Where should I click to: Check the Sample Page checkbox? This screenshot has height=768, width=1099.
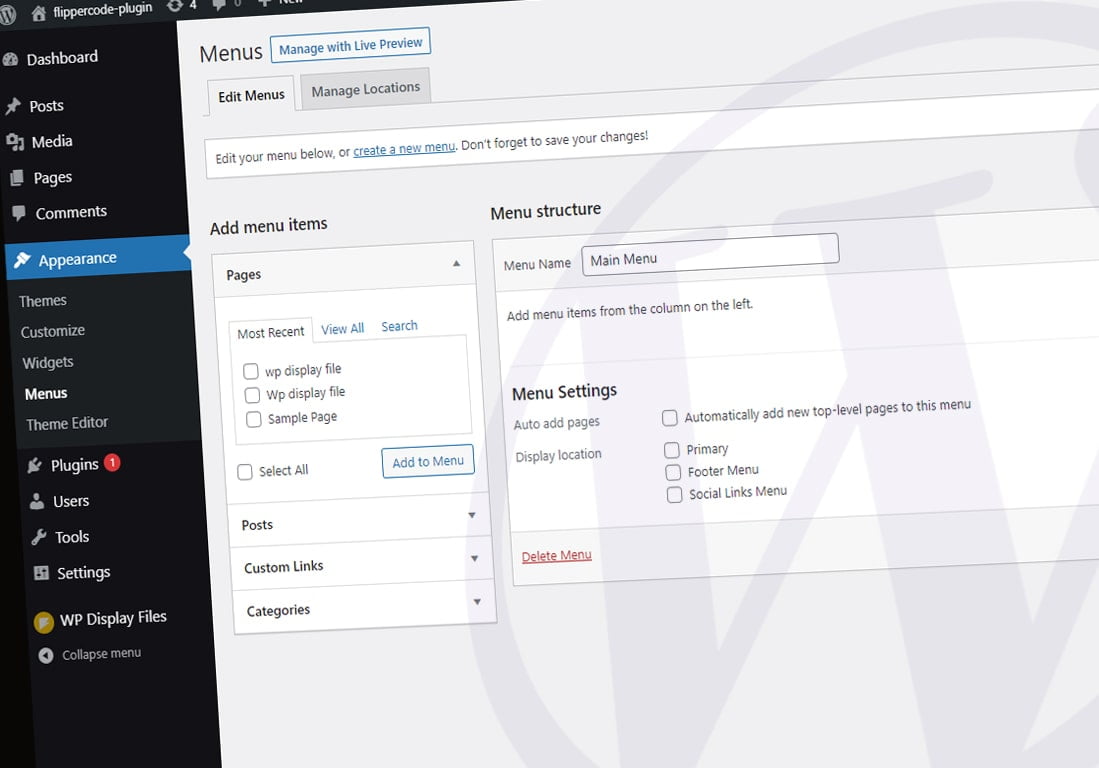pos(253,418)
